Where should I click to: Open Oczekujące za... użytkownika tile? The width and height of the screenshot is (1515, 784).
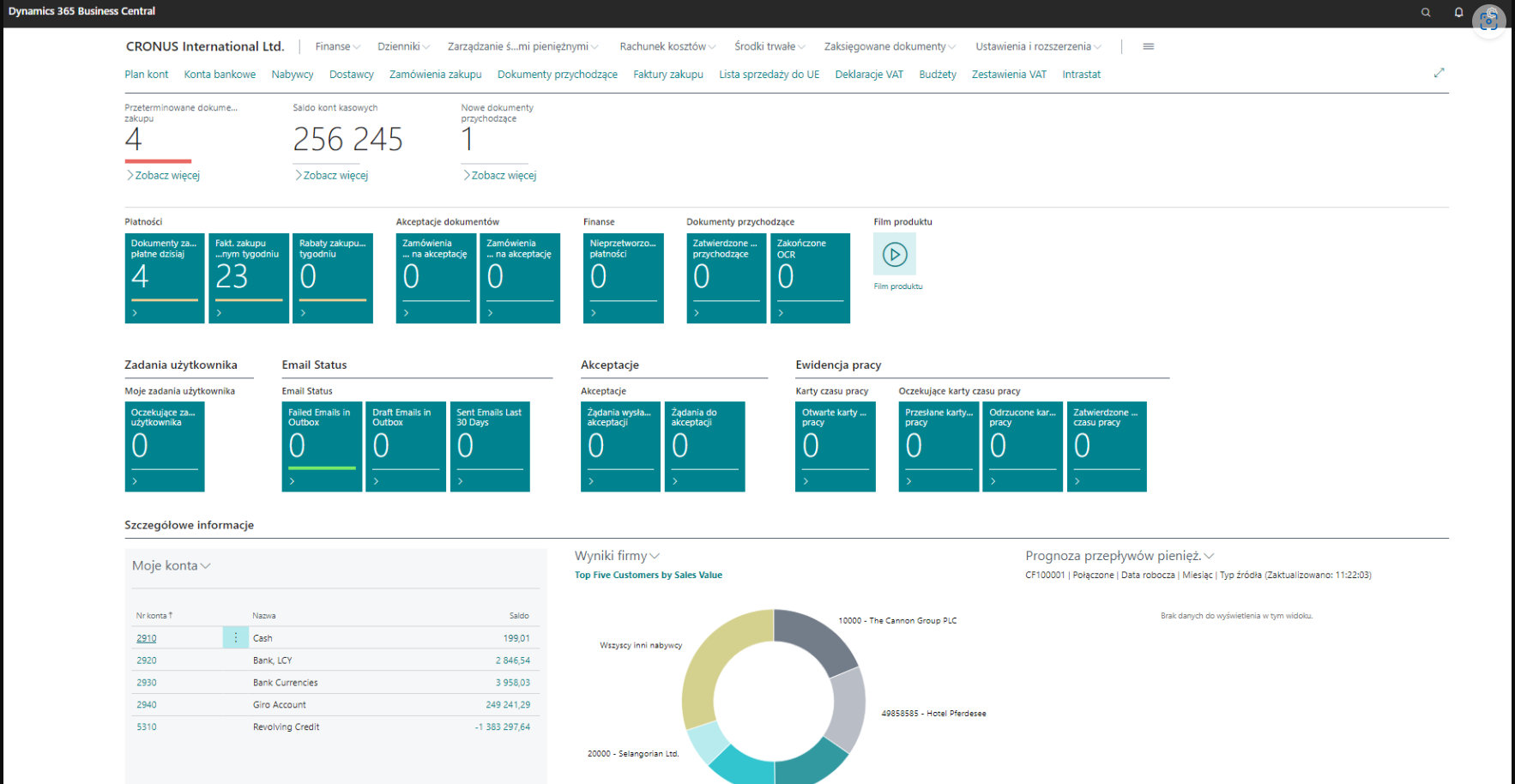pyautogui.click(x=165, y=447)
